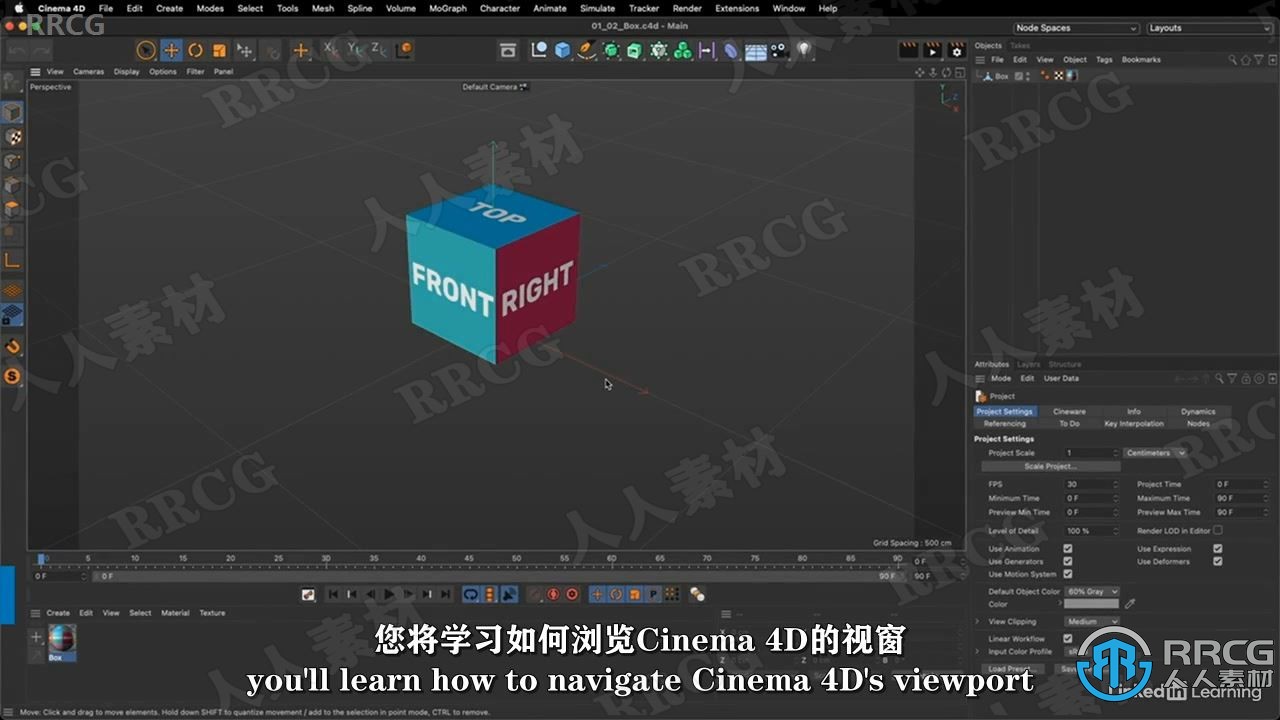Click the Scale Project button
1280x720 pixels.
1050,466
